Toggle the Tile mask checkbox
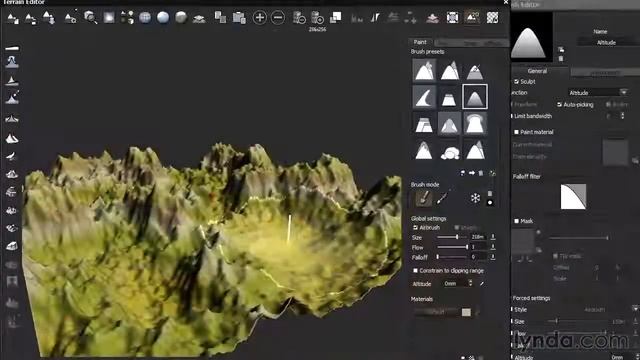 [x=555, y=256]
